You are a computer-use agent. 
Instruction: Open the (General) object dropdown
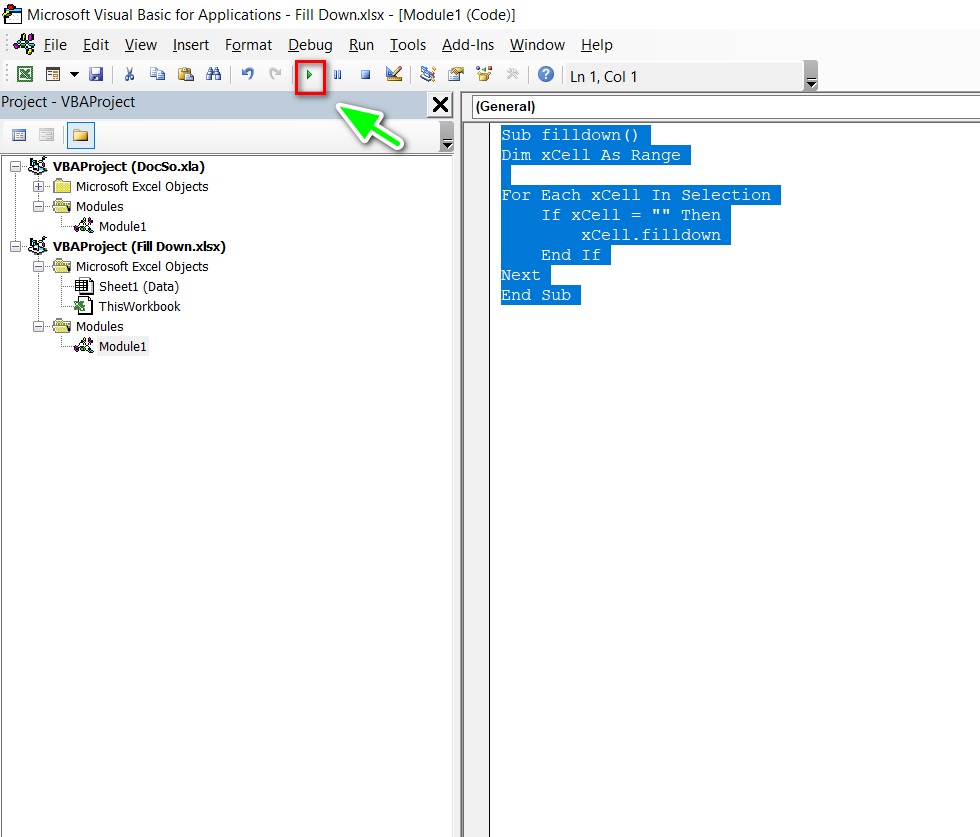click(720, 106)
